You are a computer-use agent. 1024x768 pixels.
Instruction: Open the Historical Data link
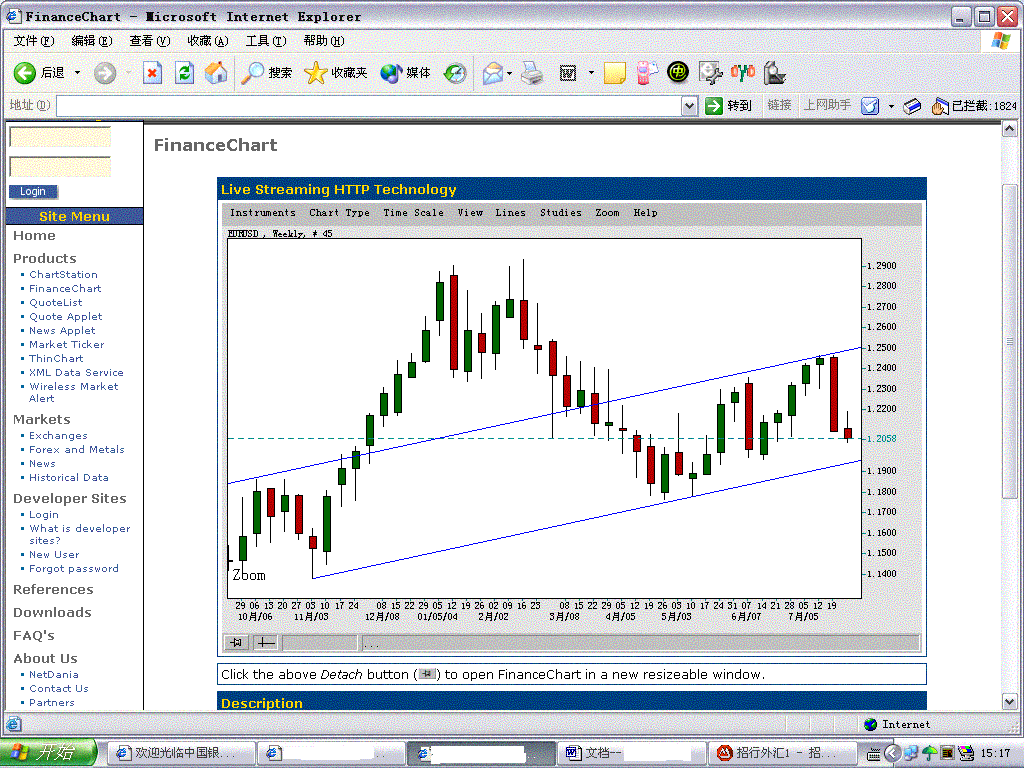point(69,478)
